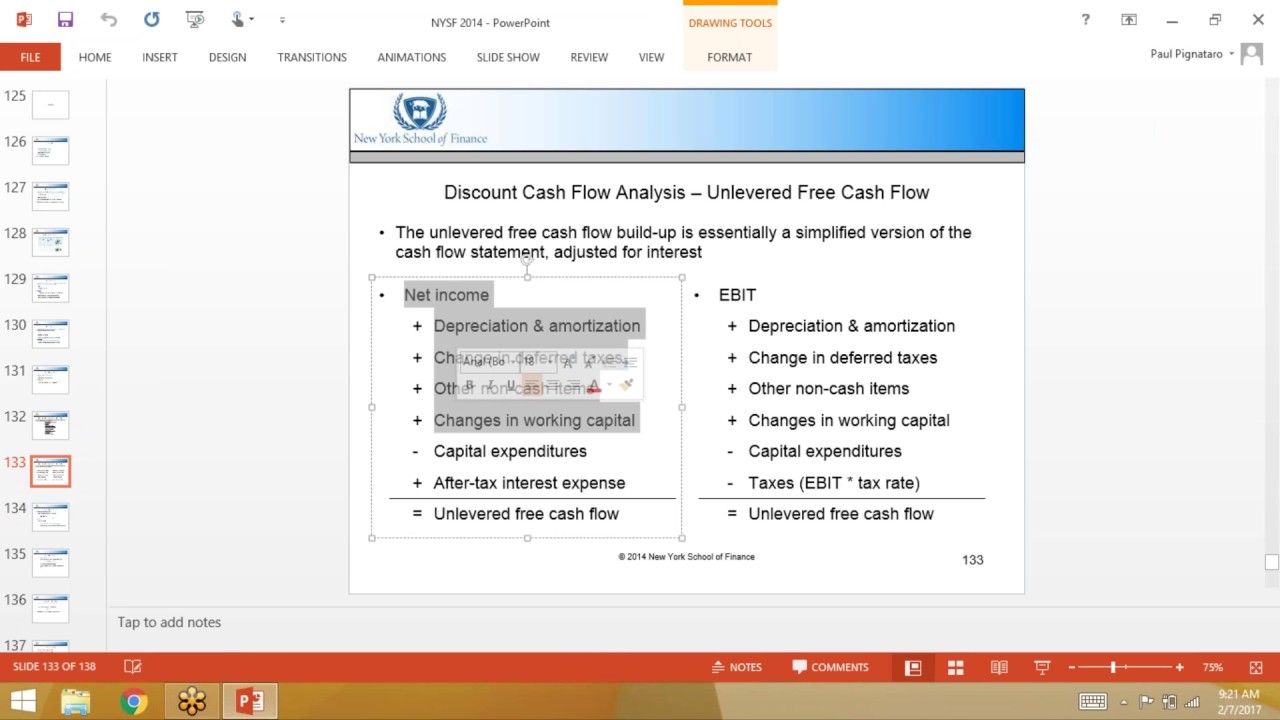Viewport: 1280px width, 720px height.
Task: Click the zoom out minus button
Action: [x=1072, y=667]
